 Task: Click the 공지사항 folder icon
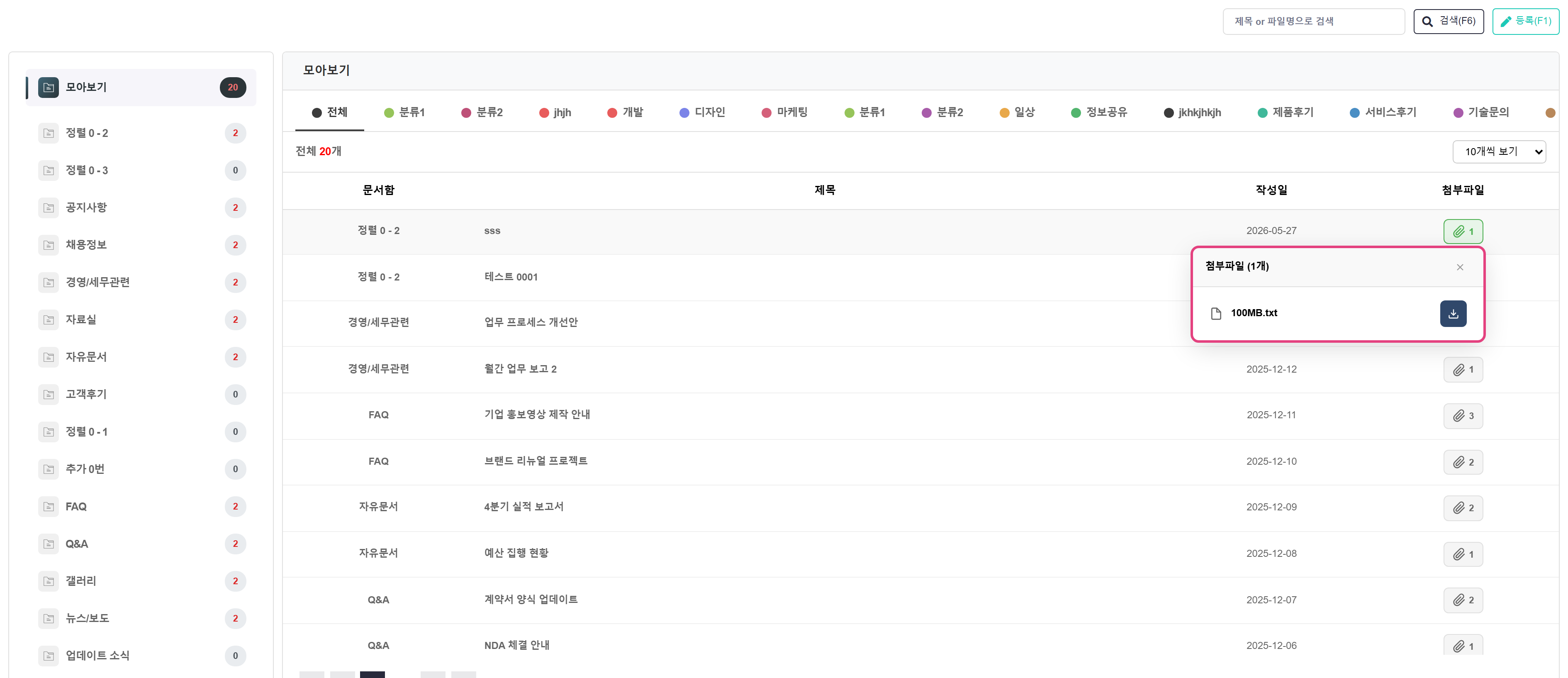click(49, 207)
